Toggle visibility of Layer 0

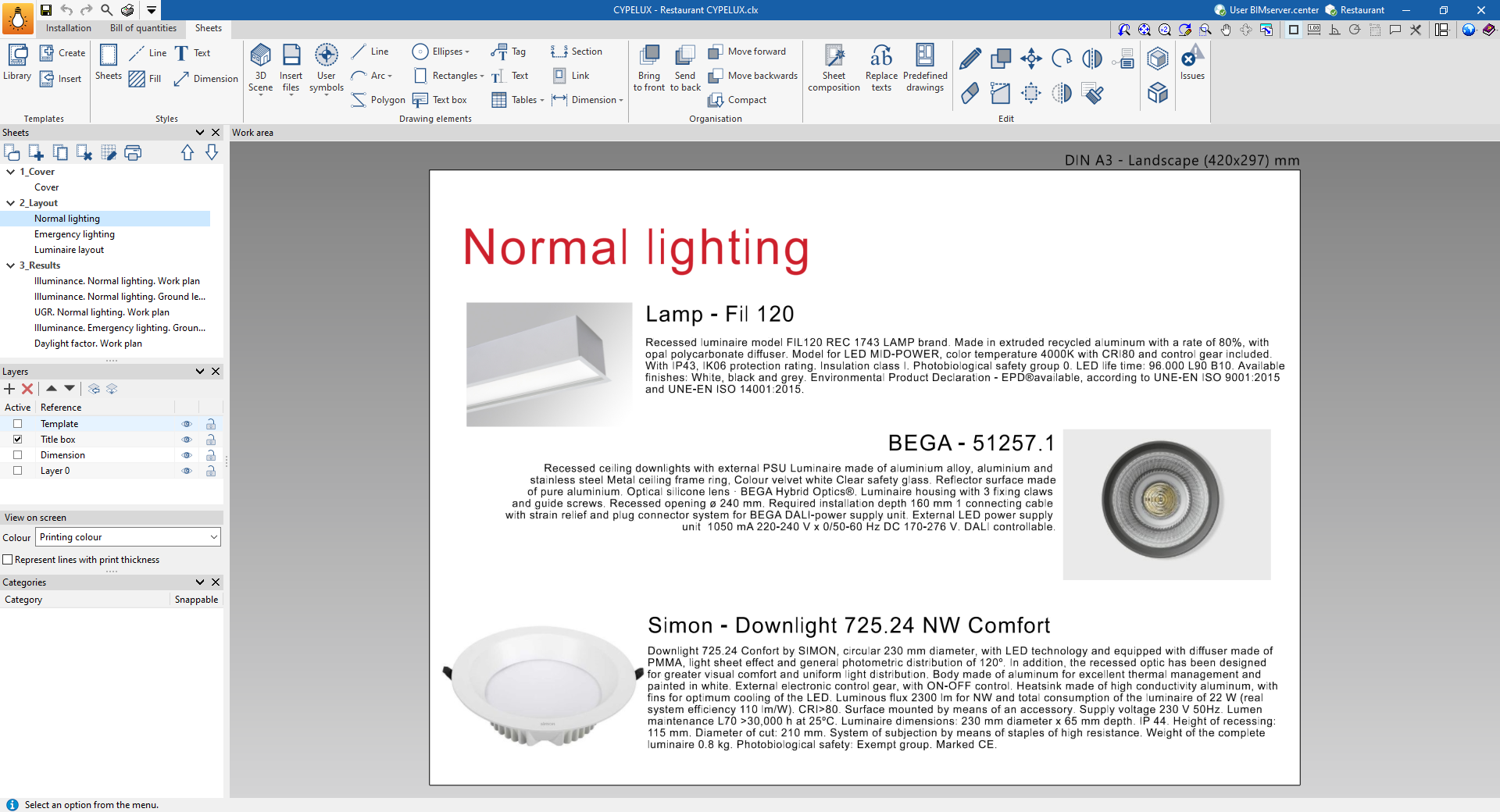click(x=187, y=471)
